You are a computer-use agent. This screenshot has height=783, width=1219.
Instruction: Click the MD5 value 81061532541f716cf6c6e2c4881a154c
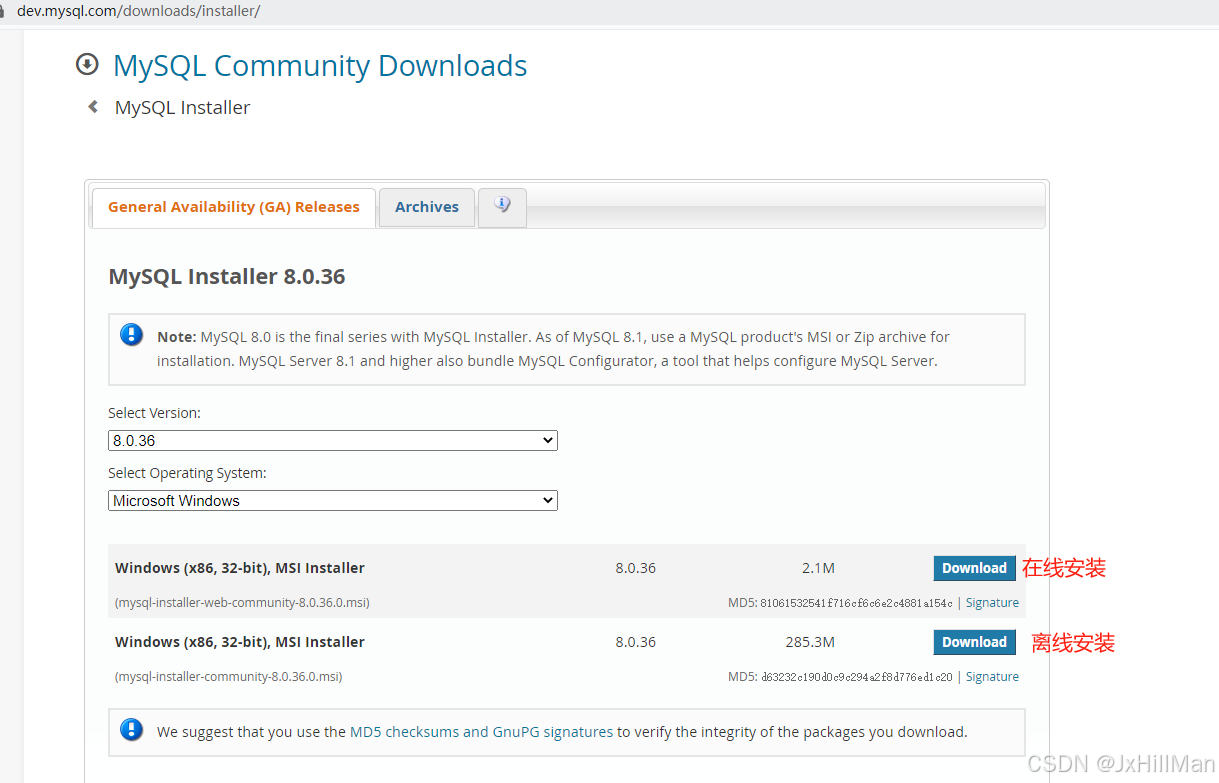click(857, 603)
